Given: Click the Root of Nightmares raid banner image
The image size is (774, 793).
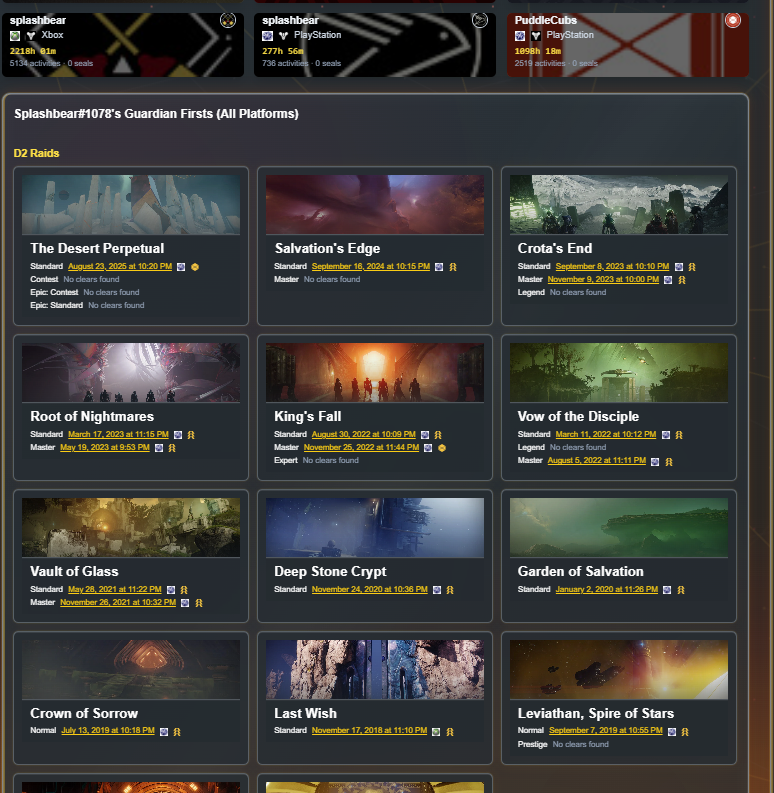Looking at the screenshot, I should pyautogui.click(x=131, y=373).
